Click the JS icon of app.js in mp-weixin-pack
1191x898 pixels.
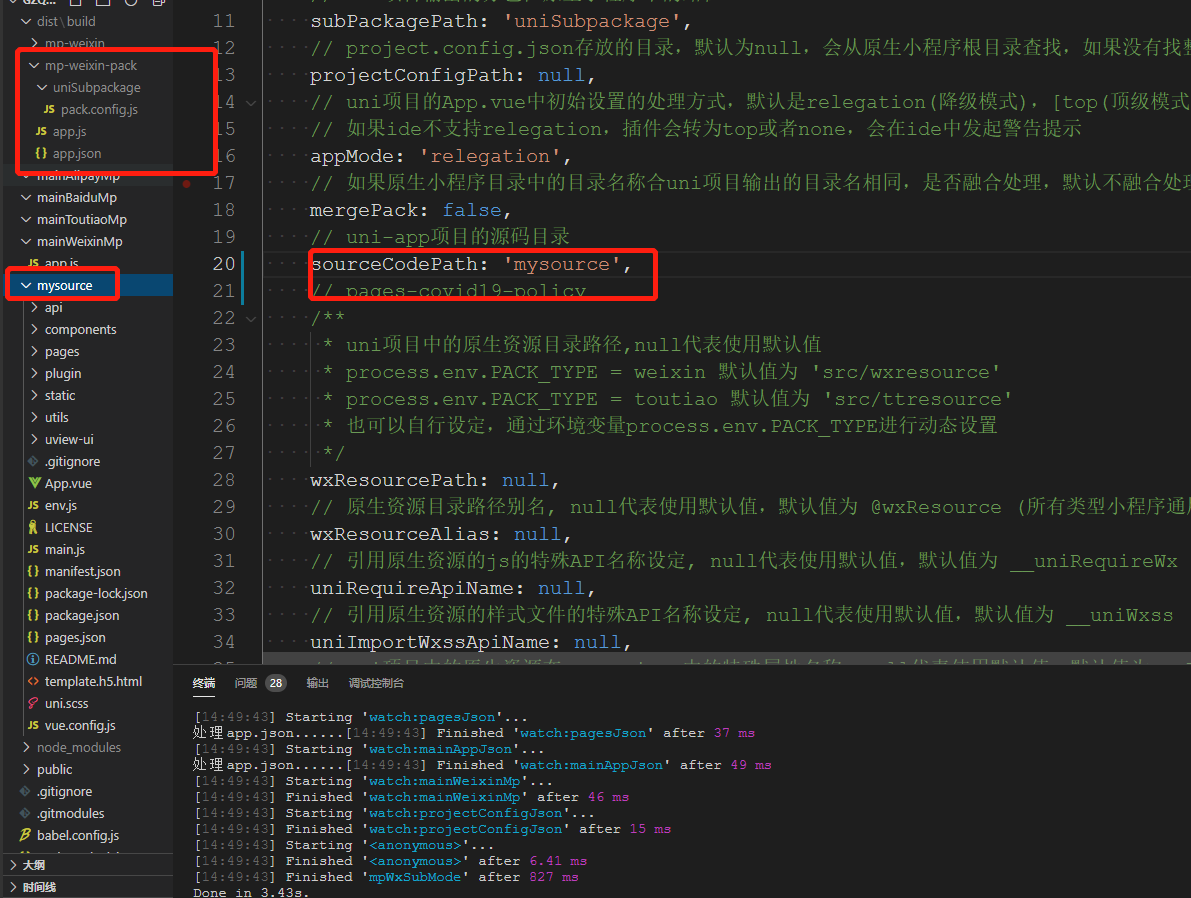41,131
